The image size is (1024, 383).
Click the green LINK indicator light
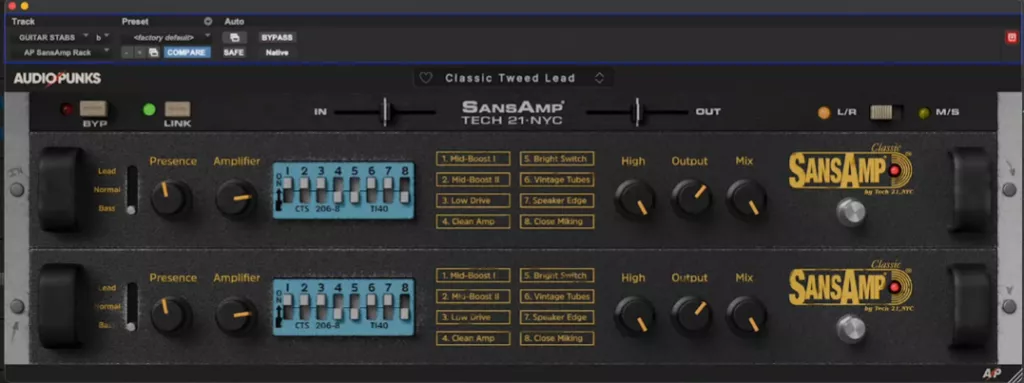(150, 109)
